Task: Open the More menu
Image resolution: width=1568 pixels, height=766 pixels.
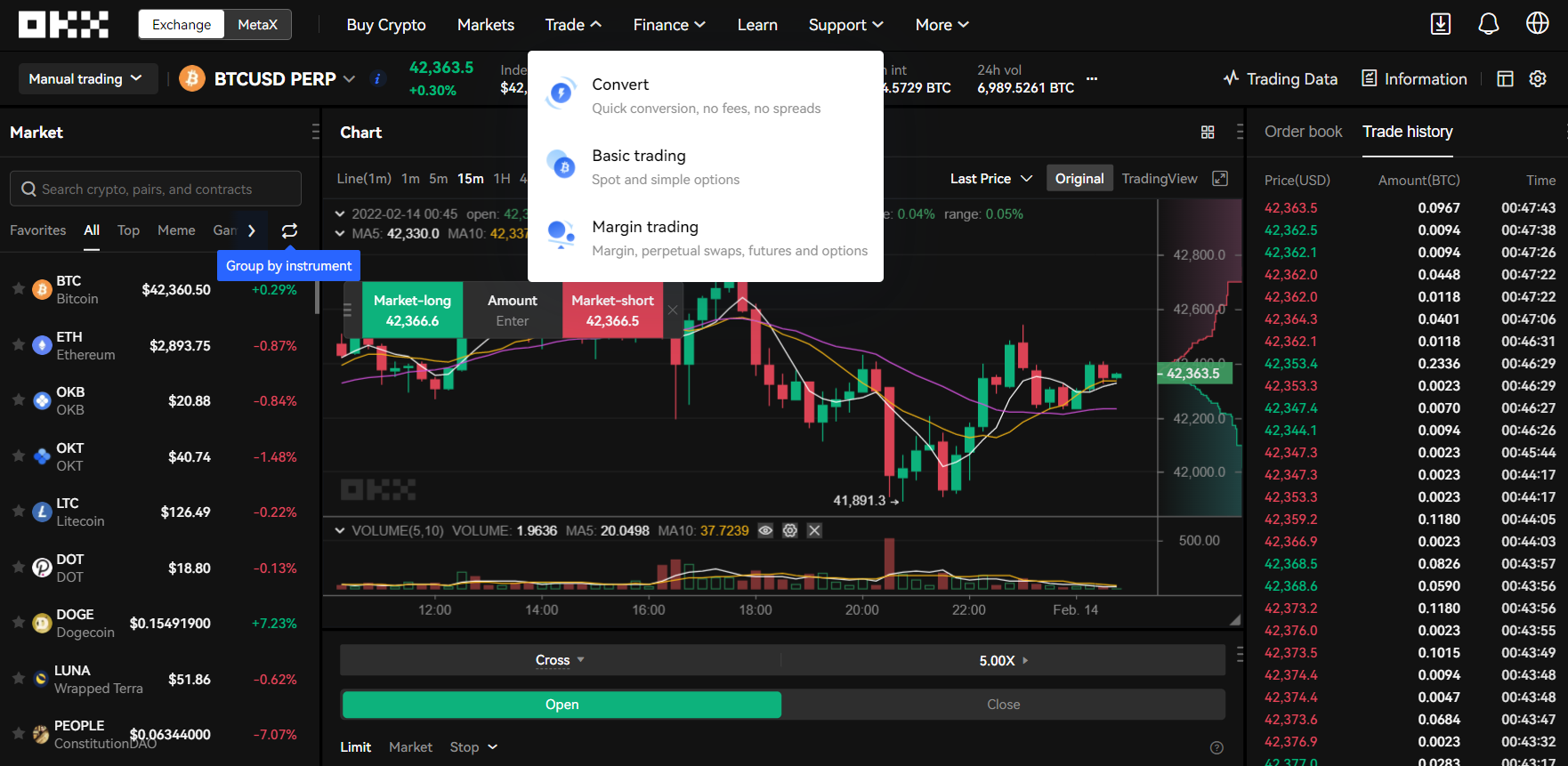Action: click(942, 25)
